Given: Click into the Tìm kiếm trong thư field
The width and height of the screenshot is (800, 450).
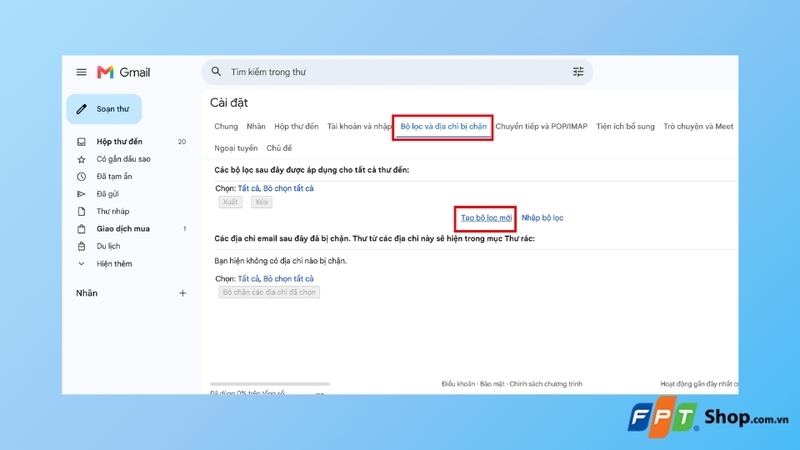Looking at the screenshot, I should [397, 72].
